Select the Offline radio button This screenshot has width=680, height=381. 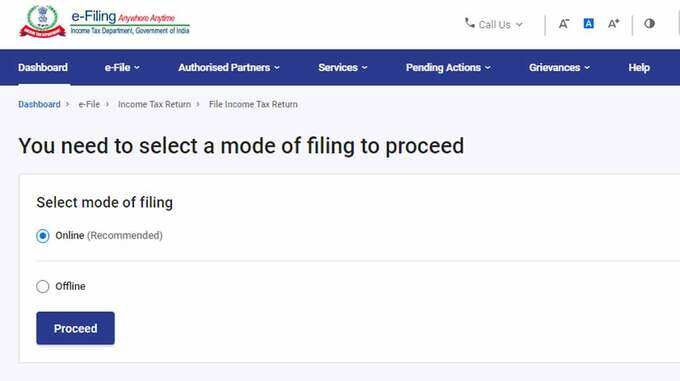(x=42, y=287)
